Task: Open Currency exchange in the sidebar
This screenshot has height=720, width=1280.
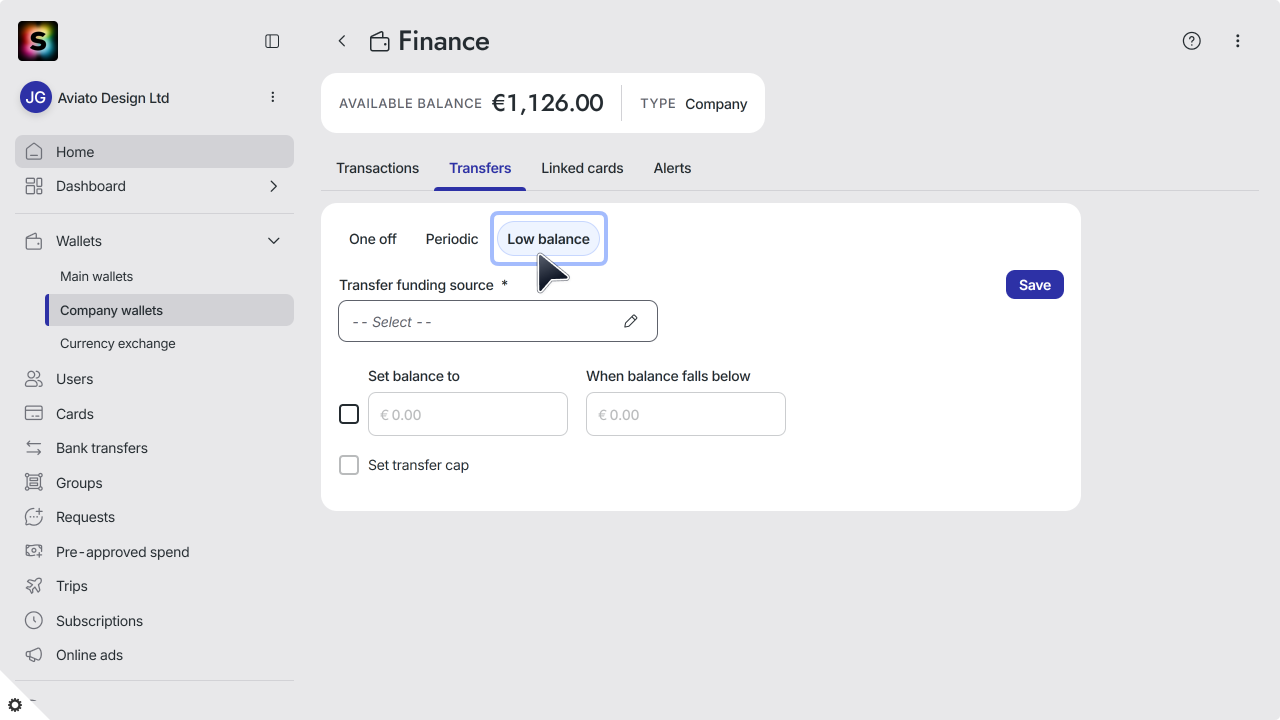Action: tap(118, 343)
